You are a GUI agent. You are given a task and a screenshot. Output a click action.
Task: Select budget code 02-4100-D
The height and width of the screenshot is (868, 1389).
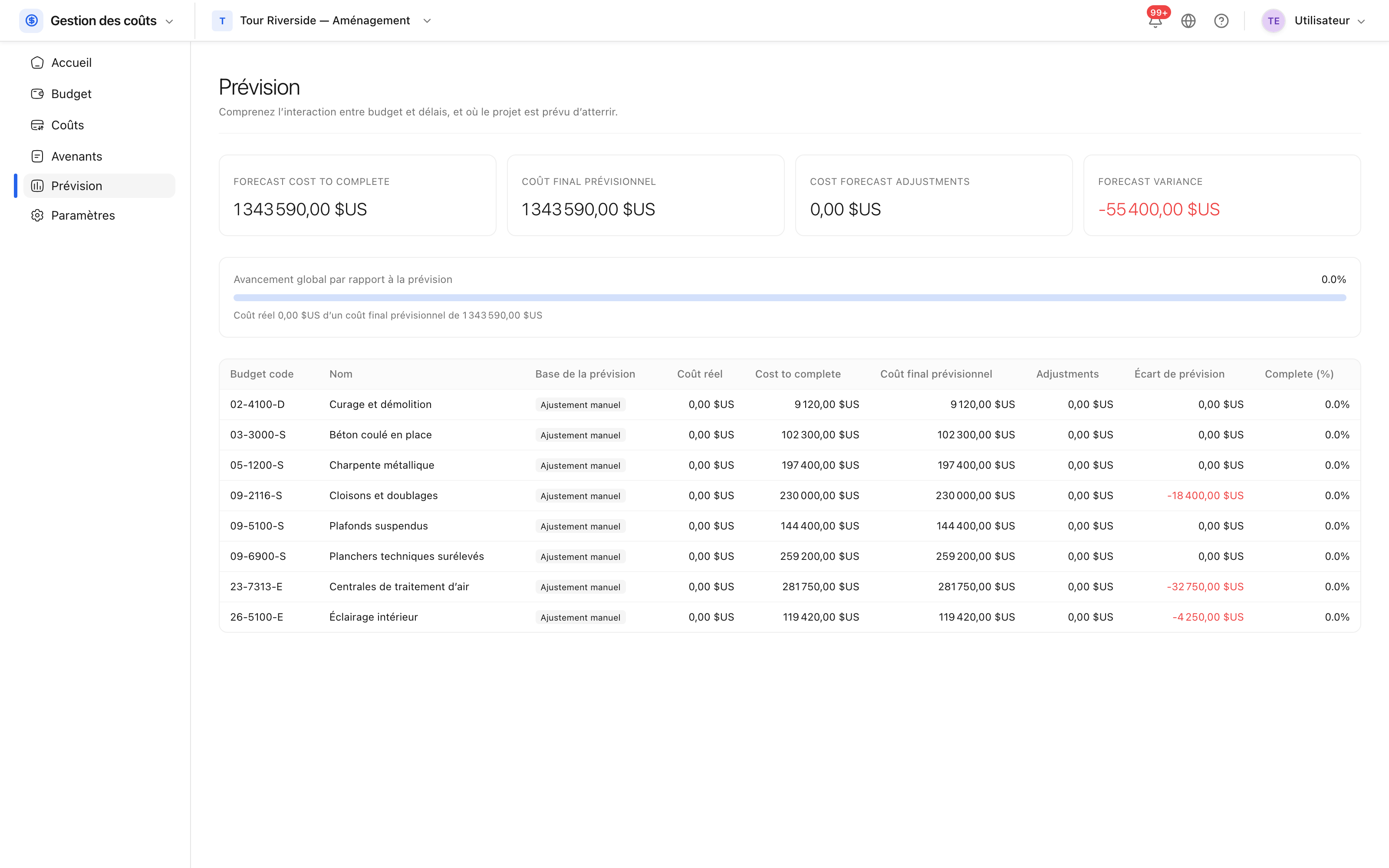257,404
